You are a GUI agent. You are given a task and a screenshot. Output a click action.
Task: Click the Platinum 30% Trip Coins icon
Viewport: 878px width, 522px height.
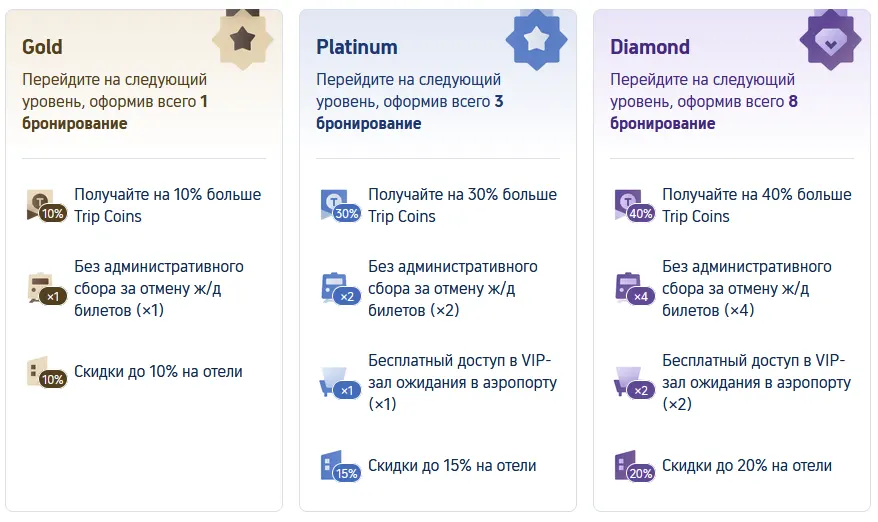[x=340, y=206]
